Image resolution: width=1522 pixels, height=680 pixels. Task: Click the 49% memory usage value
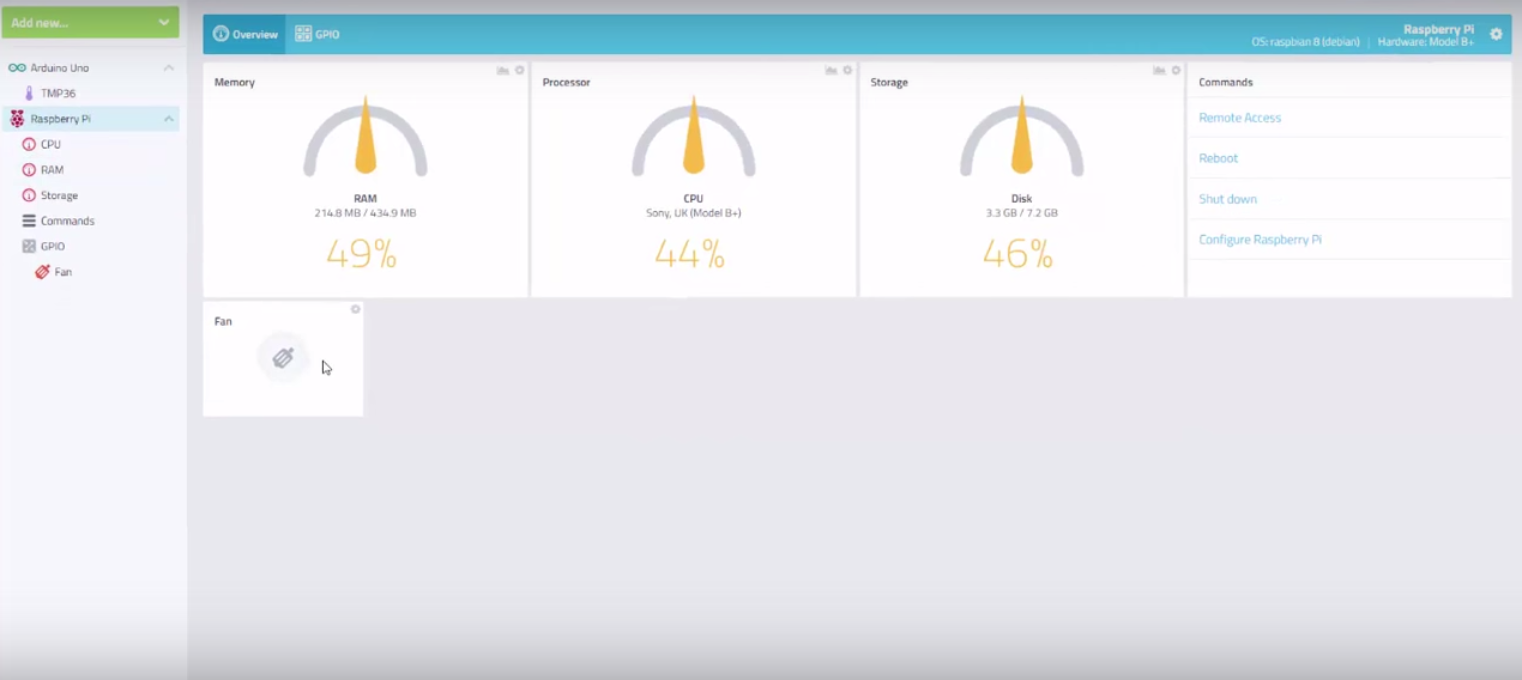coord(361,254)
